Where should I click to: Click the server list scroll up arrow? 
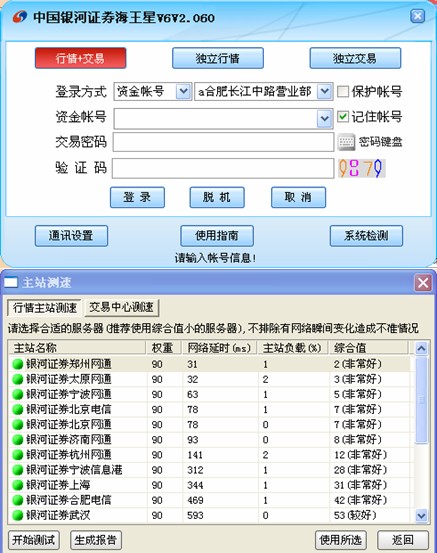point(421,348)
